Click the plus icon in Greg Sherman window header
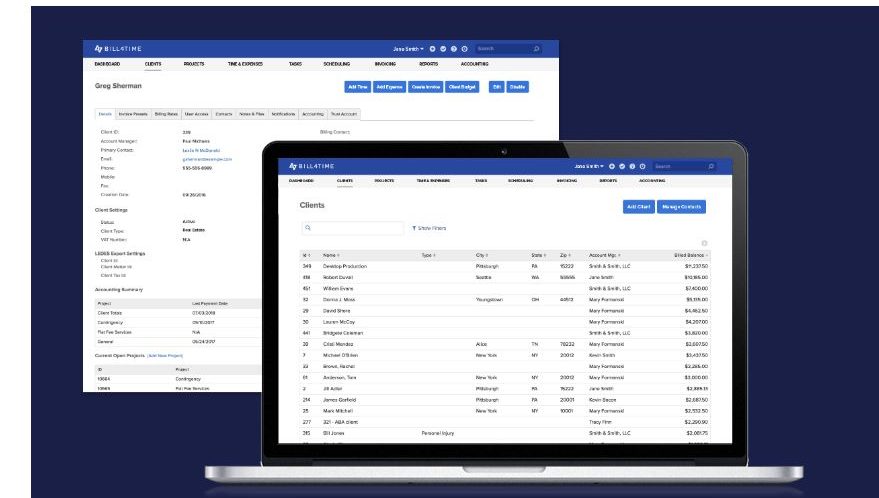879x498 pixels. pos(432,49)
